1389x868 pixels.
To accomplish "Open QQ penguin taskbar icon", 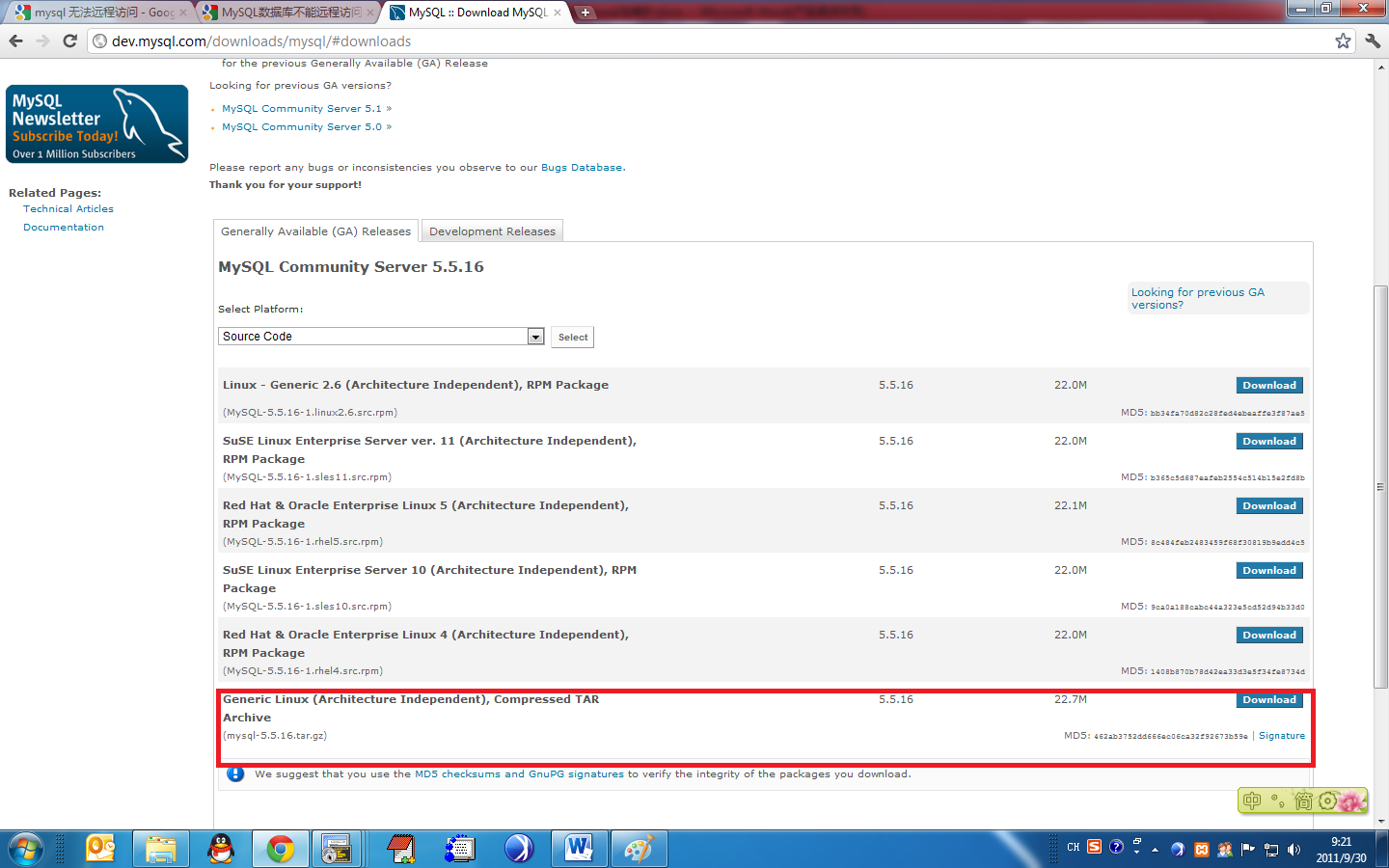I will tap(221, 850).
